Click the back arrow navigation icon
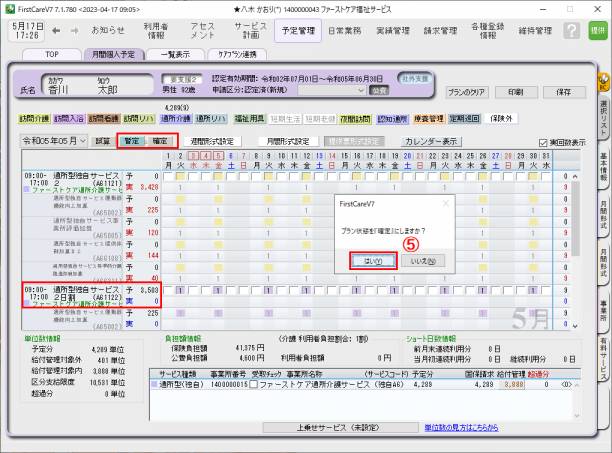Screen dimensions: 612x453 (55, 30)
